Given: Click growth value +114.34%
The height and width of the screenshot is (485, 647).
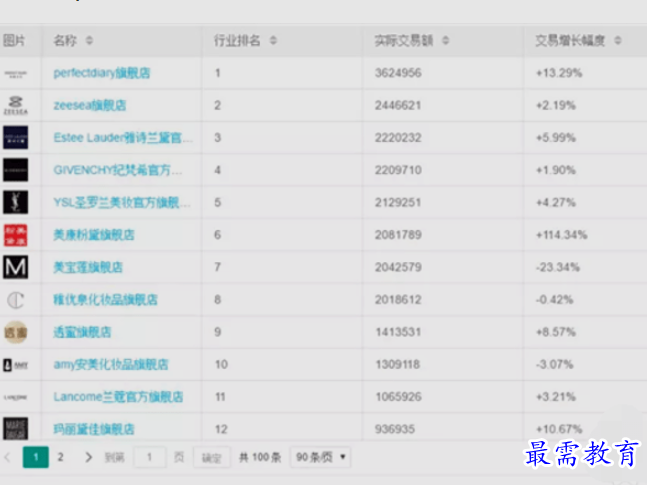Looking at the screenshot, I should tap(561, 235).
